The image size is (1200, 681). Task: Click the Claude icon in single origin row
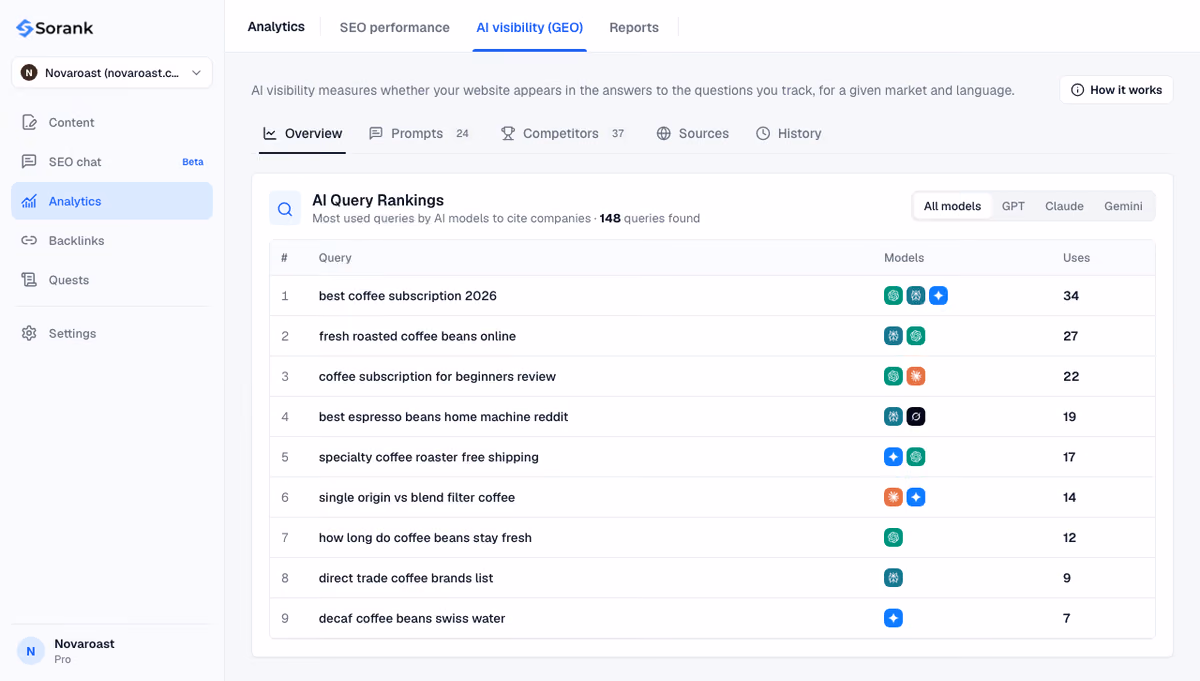pos(894,497)
